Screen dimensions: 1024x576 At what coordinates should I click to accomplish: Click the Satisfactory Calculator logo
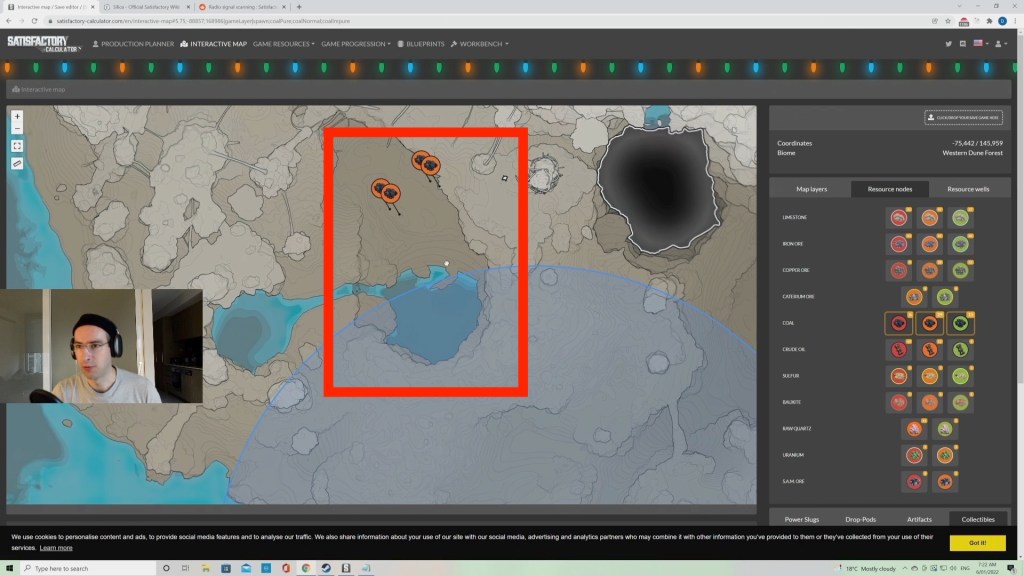point(42,44)
